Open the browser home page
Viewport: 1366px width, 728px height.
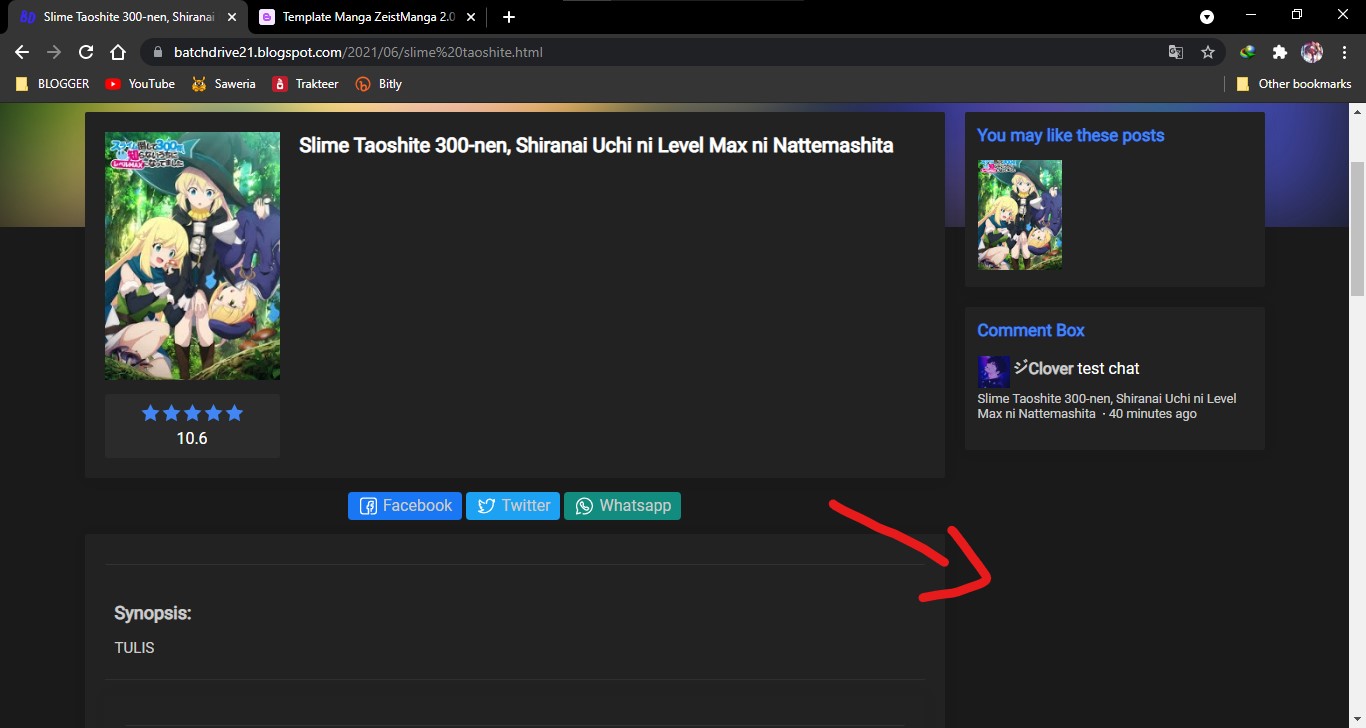(118, 52)
